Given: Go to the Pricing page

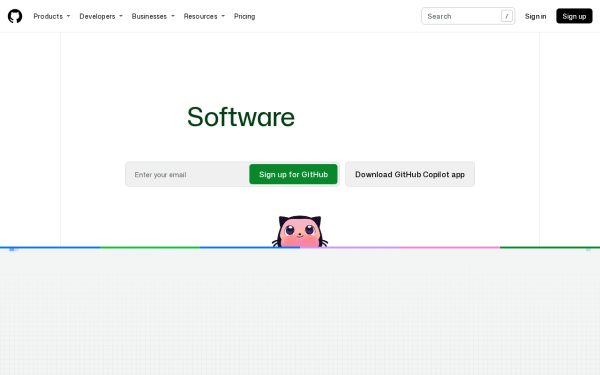Looking at the screenshot, I should pyautogui.click(x=245, y=16).
